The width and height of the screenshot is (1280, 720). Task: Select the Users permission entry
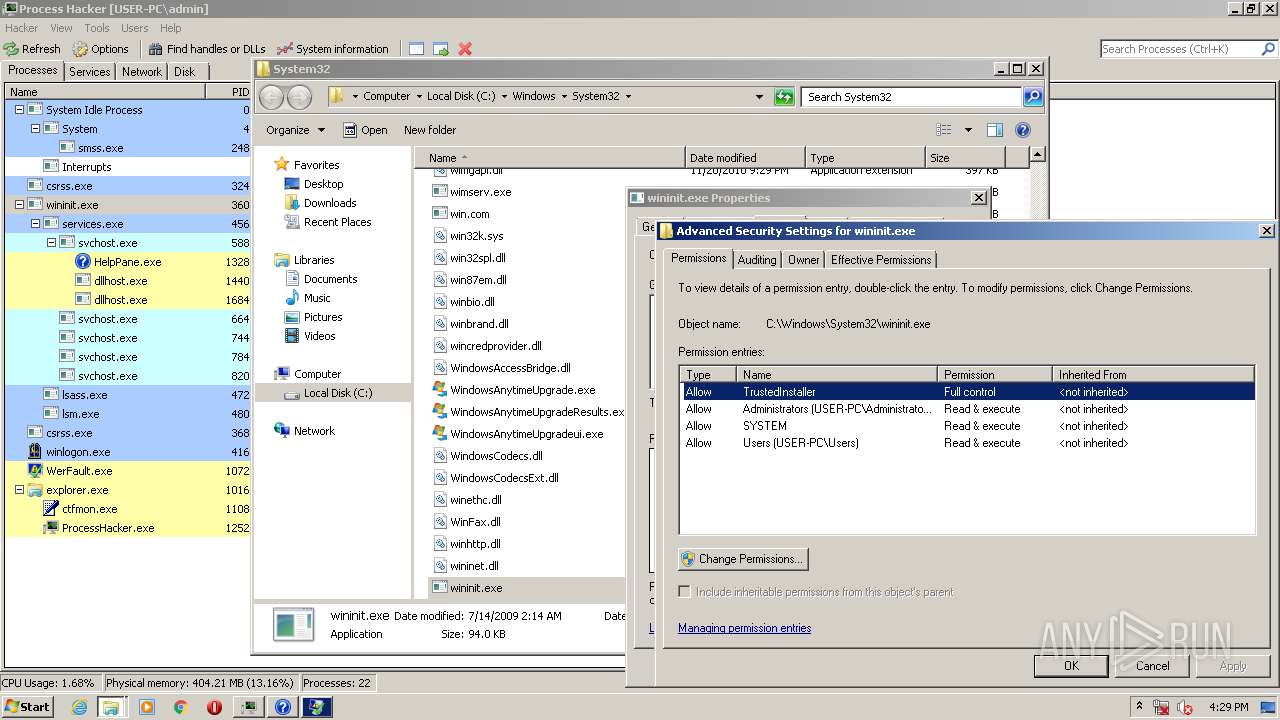(x=966, y=443)
